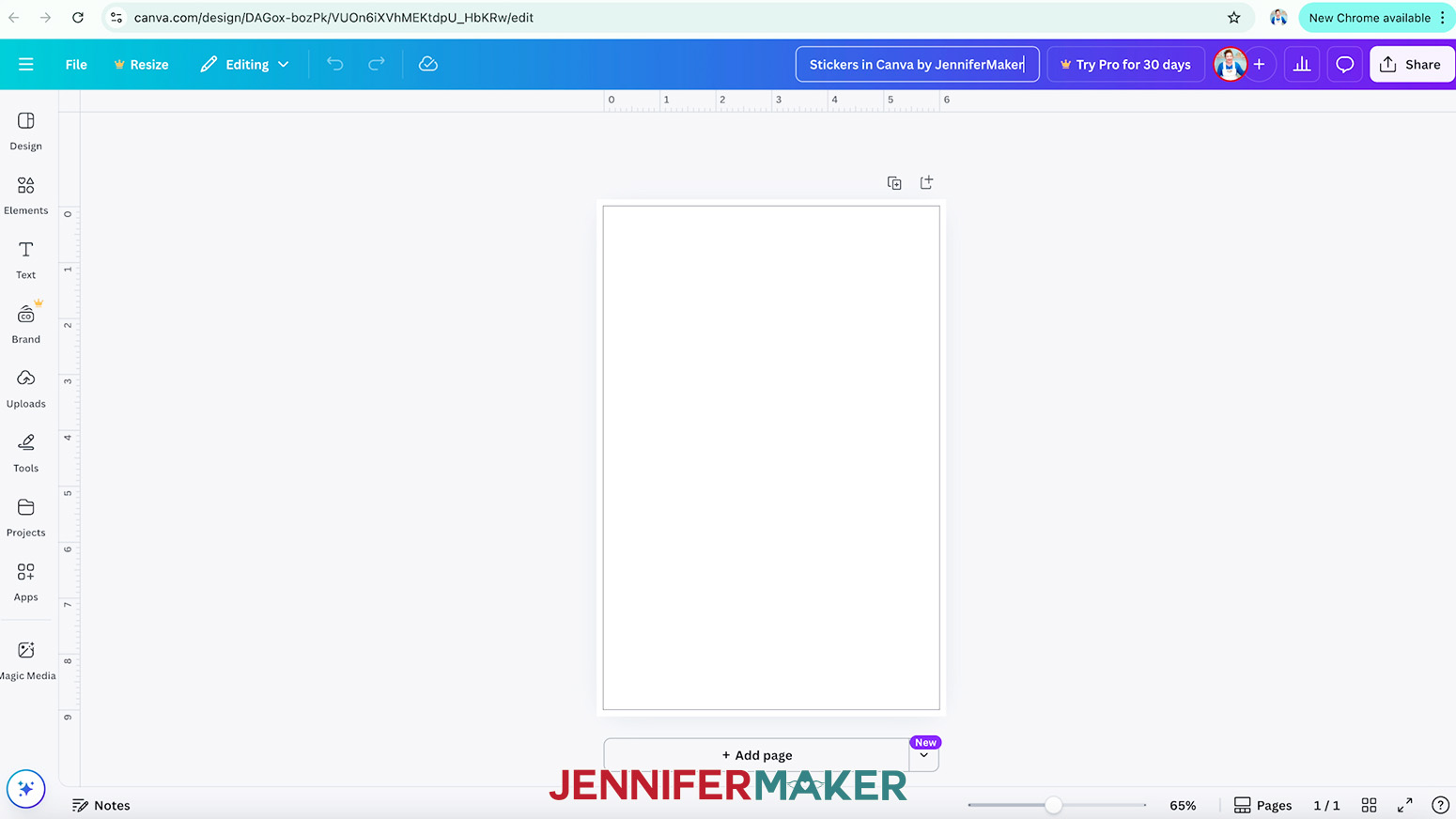The image size is (1456, 819).
Task: Open the Uploads panel
Action: tap(26, 390)
